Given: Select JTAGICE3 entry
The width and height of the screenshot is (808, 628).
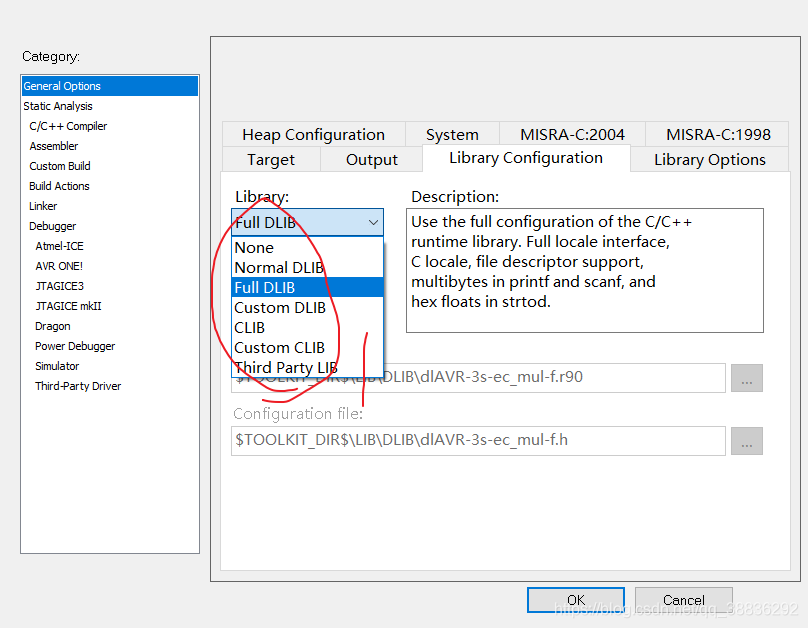Looking at the screenshot, I should [x=59, y=286].
